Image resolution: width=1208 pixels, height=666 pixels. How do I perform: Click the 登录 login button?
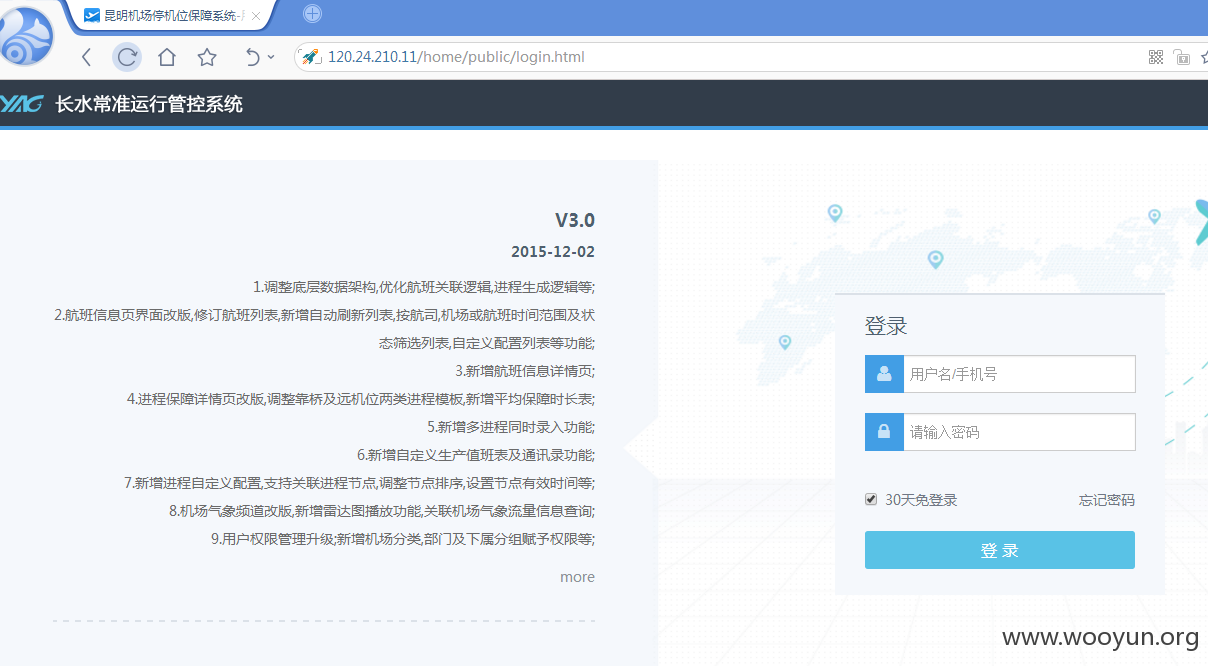1000,550
